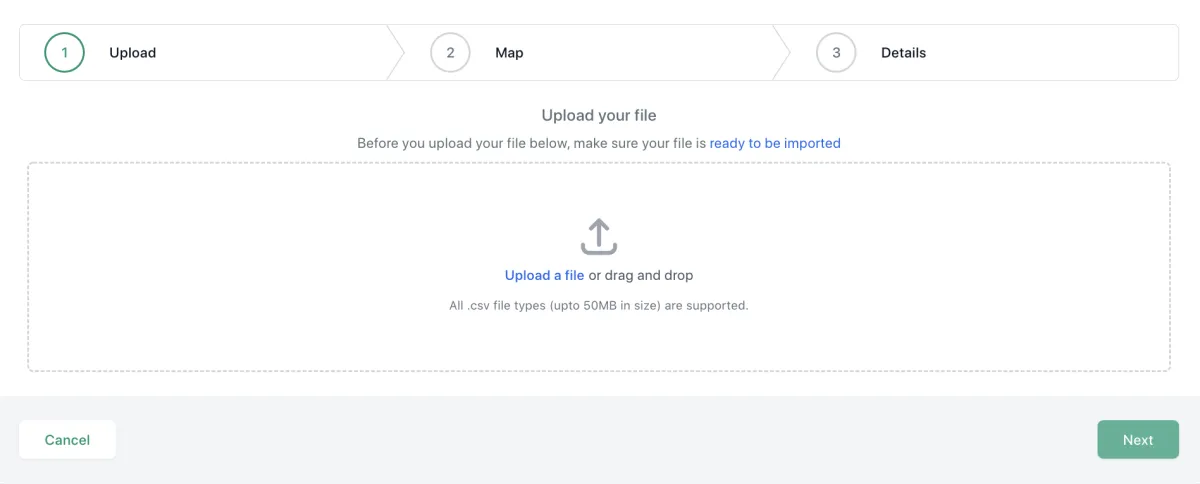Image resolution: width=1200 pixels, height=484 pixels.
Task: Select the step 1 circle icon
Action: [65, 53]
